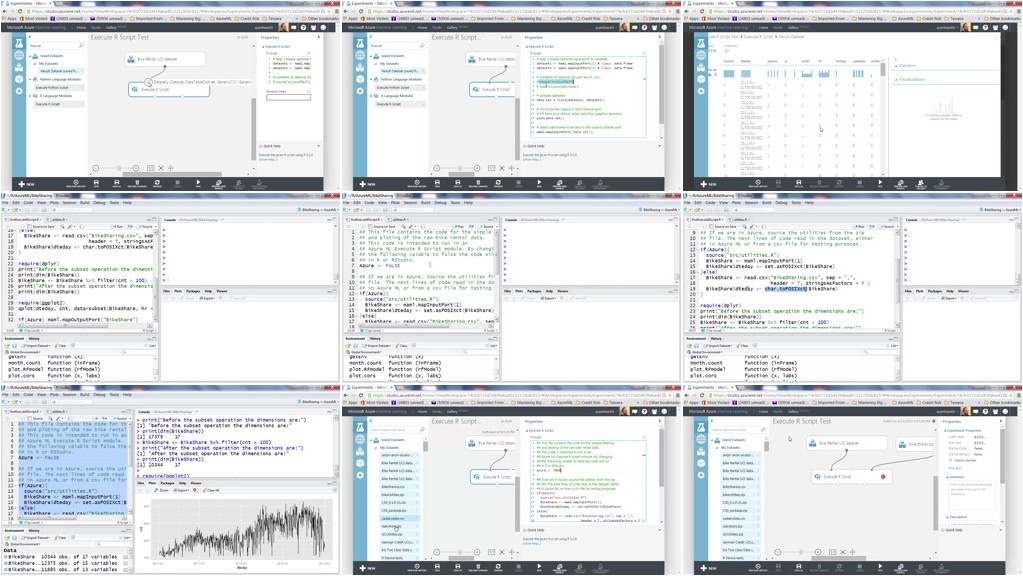Image resolution: width=1023 pixels, height=576 pixels.
Task: Open Web Services globe icon in first frame
Action: 19,55
